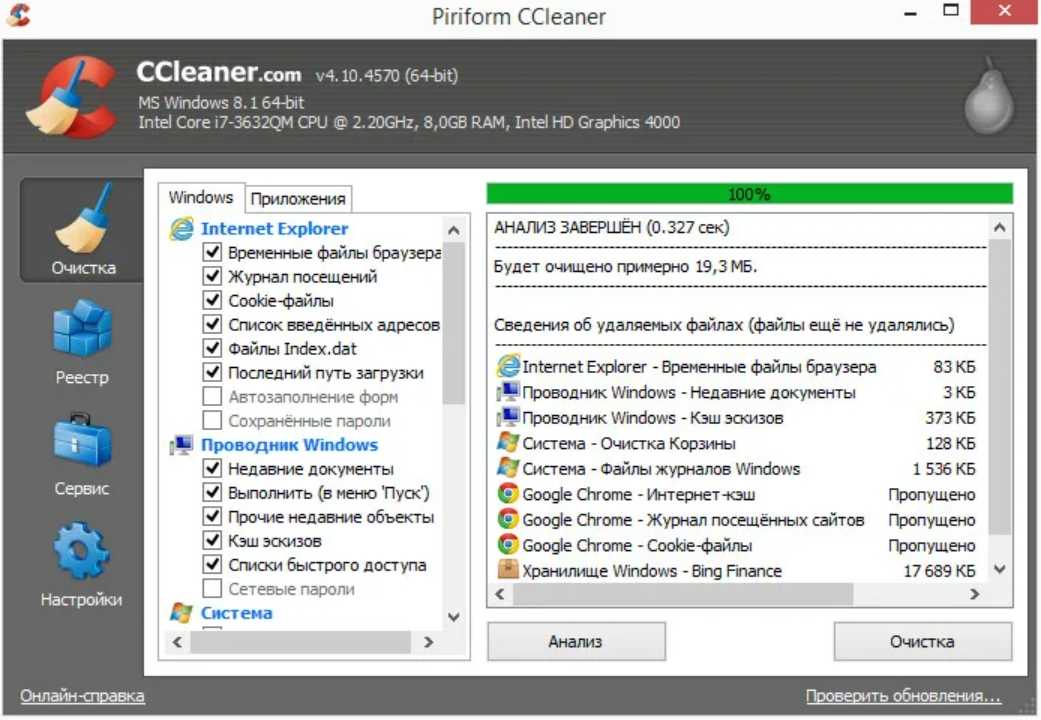Open the Сервис toolbox section
The width and height of the screenshot is (1041, 720).
pos(82,454)
